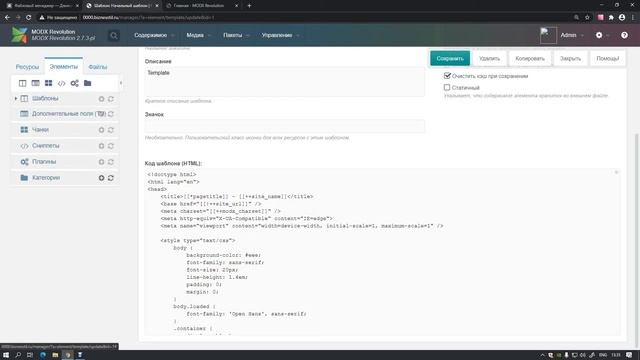Click the Закрыть button
This screenshot has width=640, height=360.
570,58
